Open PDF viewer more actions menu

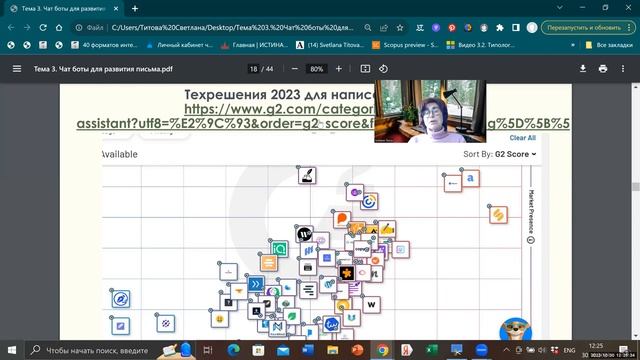pyautogui.click(x=623, y=69)
